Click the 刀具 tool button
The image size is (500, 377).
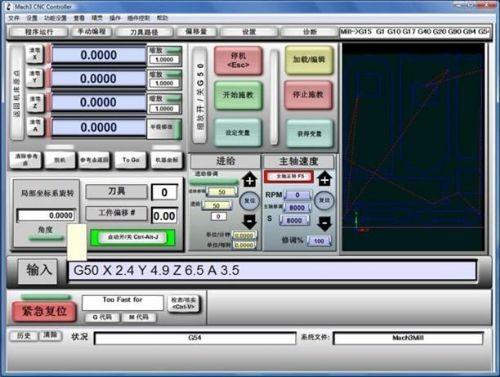click(x=116, y=191)
